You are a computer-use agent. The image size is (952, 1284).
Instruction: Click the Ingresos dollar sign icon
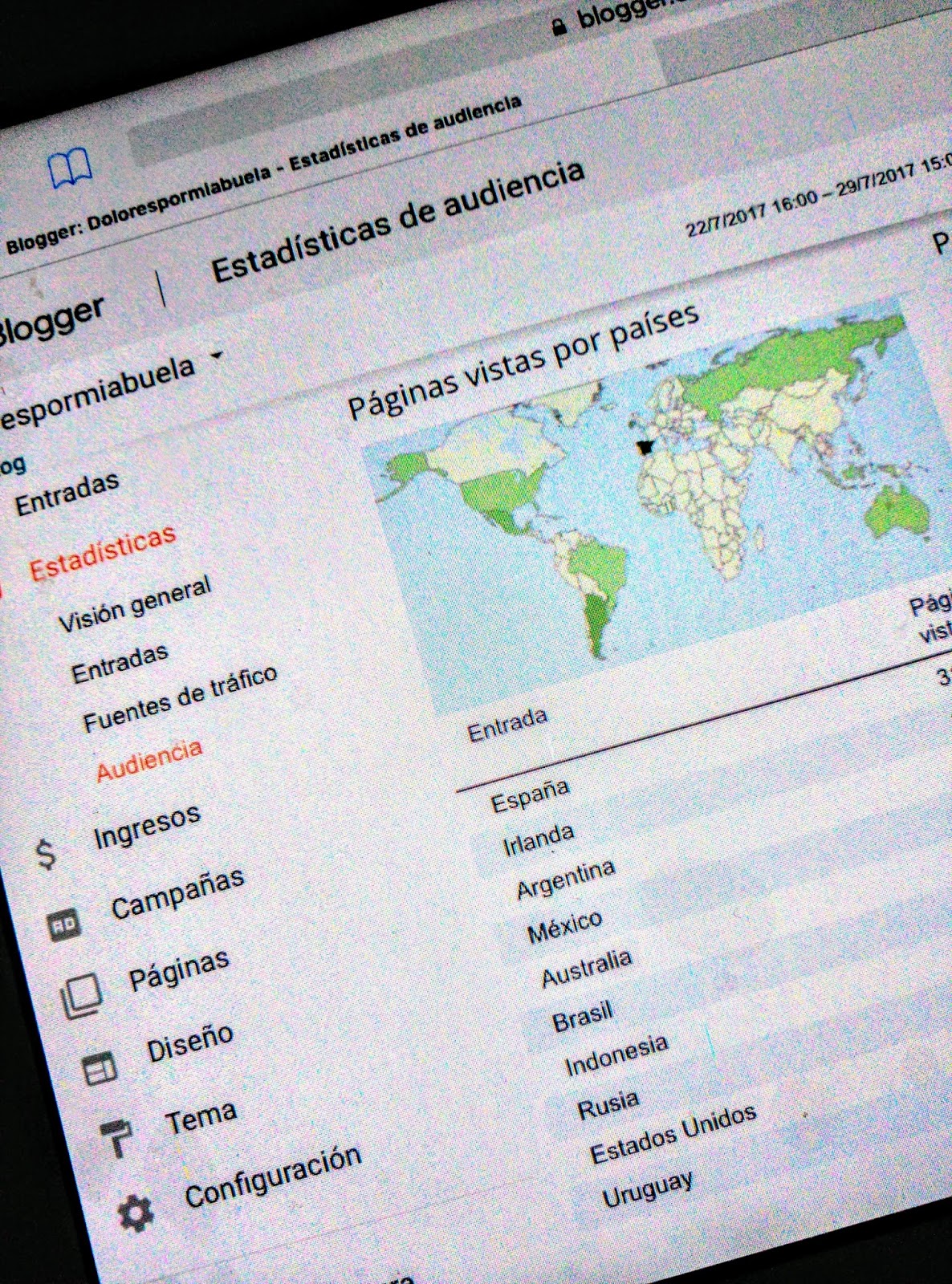coord(47,854)
